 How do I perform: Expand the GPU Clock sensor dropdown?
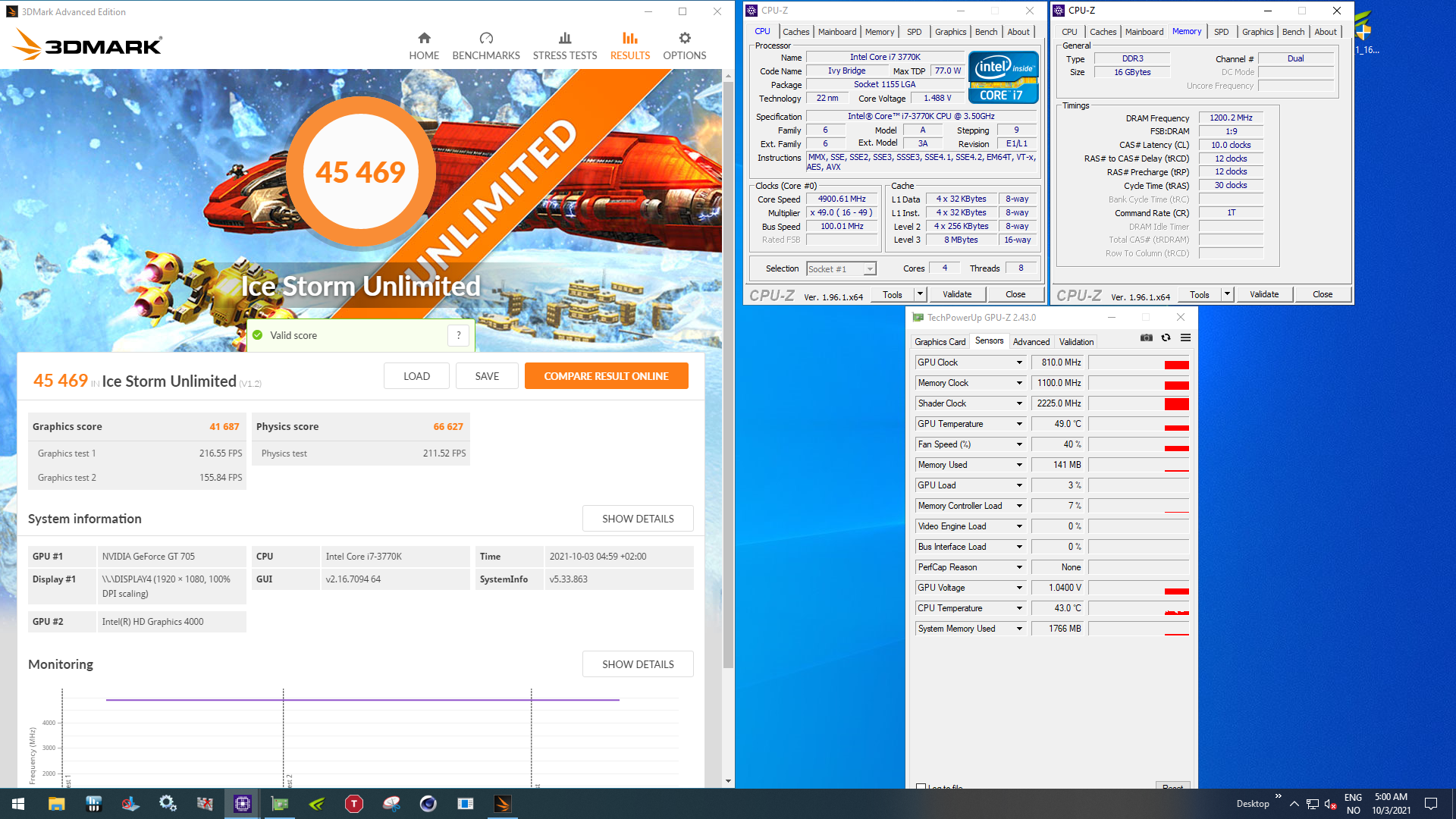(x=1019, y=362)
